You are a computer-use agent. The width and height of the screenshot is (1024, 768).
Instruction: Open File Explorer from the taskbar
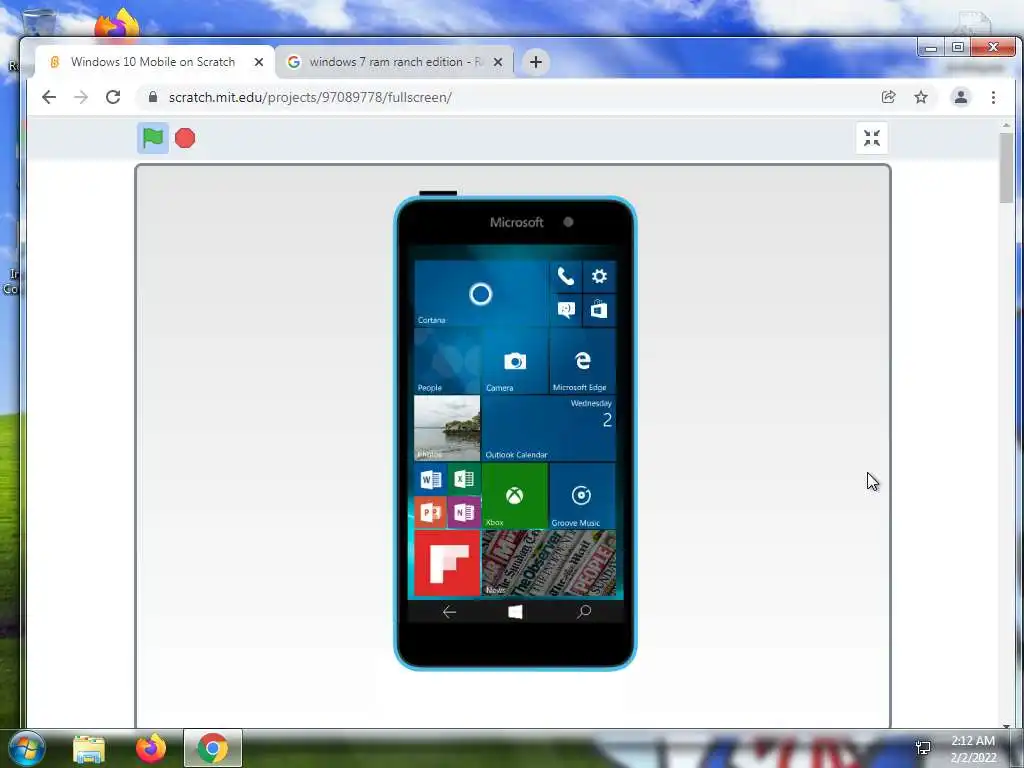pos(89,748)
